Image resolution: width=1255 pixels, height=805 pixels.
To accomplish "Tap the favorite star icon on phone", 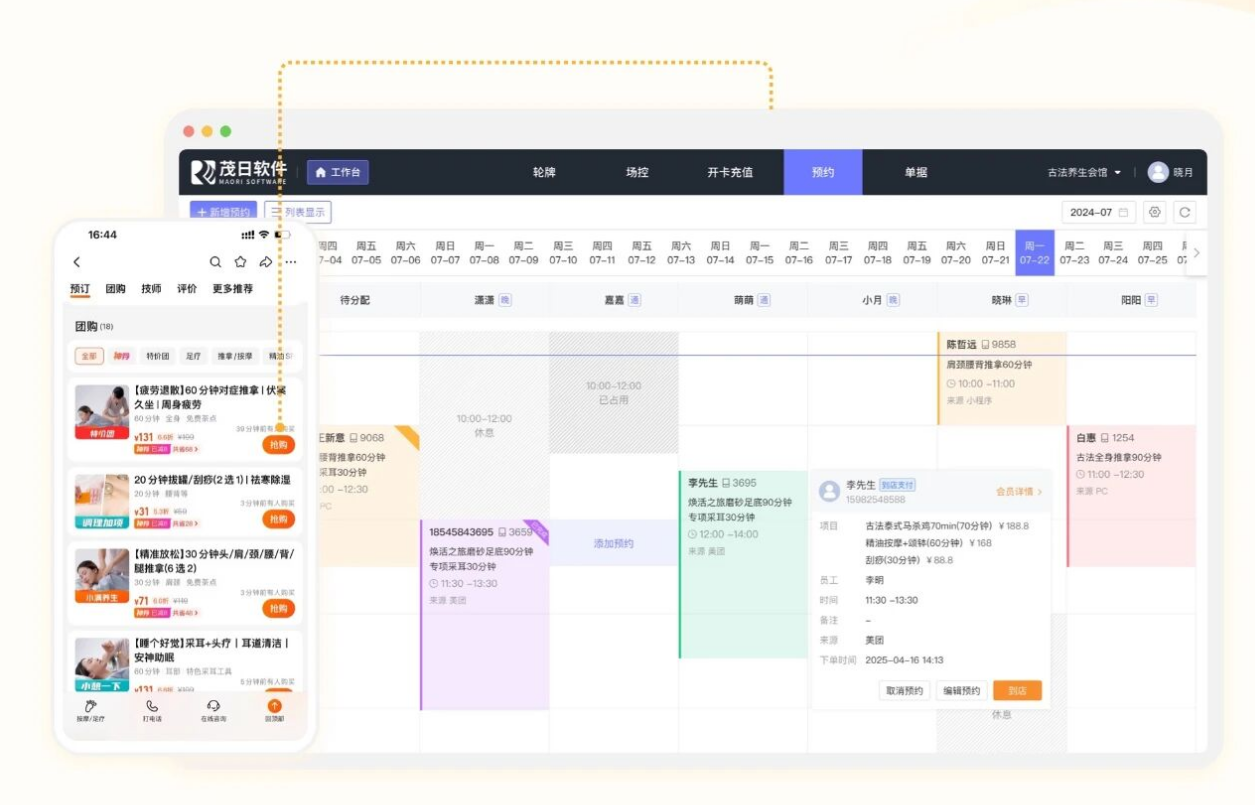I will click(x=240, y=262).
